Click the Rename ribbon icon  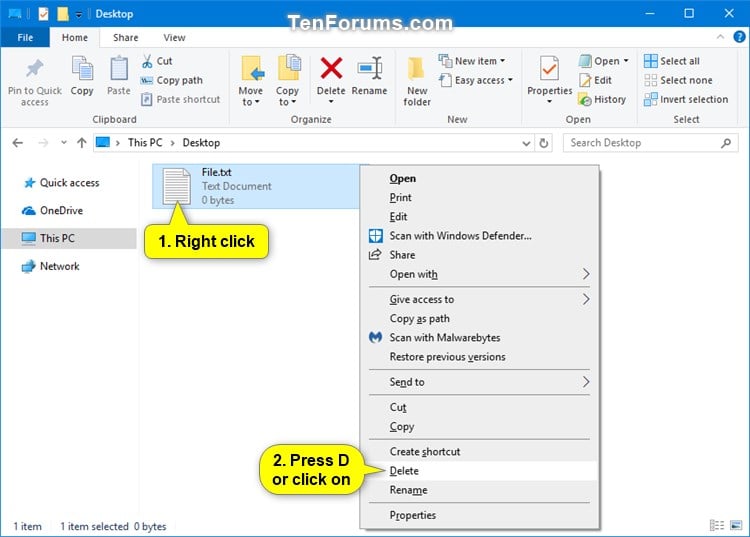pyautogui.click(x=370, y=68)
